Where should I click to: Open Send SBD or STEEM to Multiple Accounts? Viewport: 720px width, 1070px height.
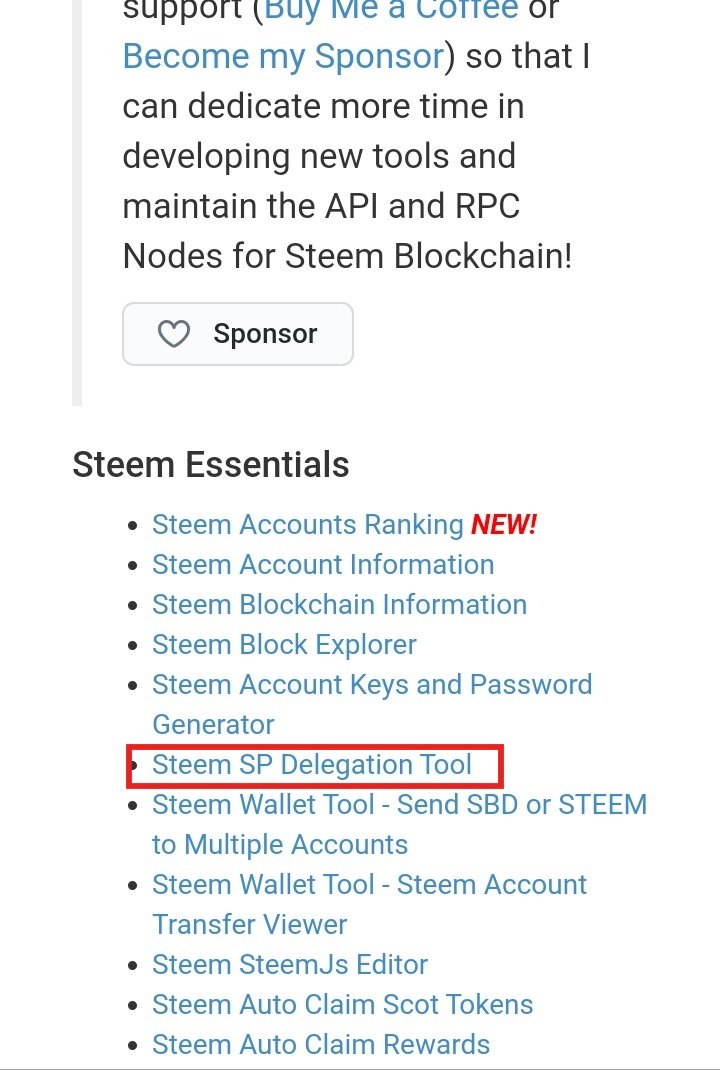point(399,824)
